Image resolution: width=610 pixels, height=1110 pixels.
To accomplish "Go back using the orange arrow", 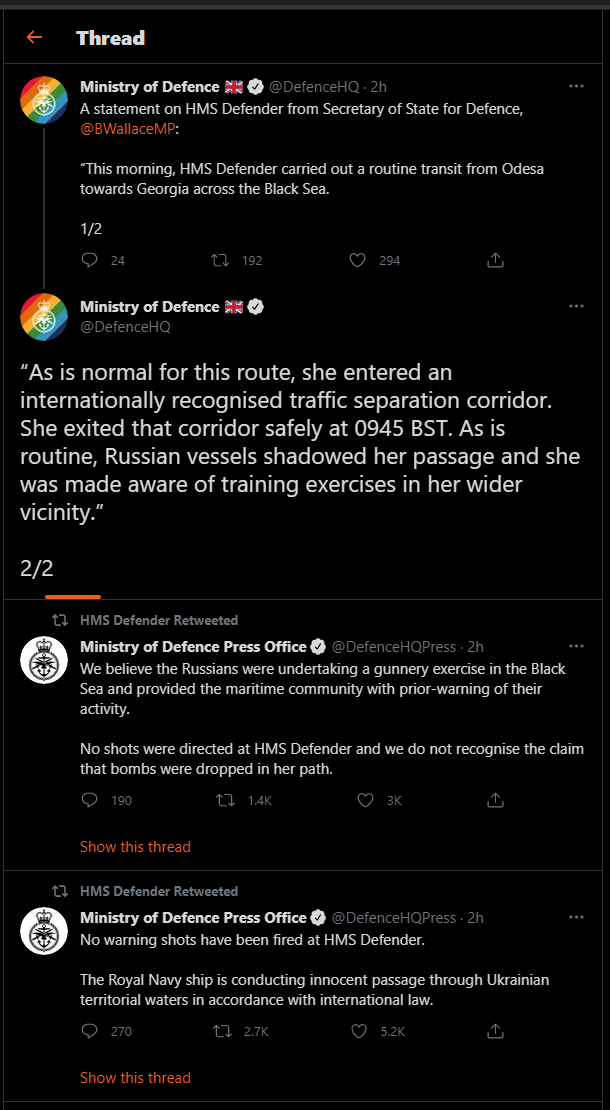I will (x=34, y=38).
